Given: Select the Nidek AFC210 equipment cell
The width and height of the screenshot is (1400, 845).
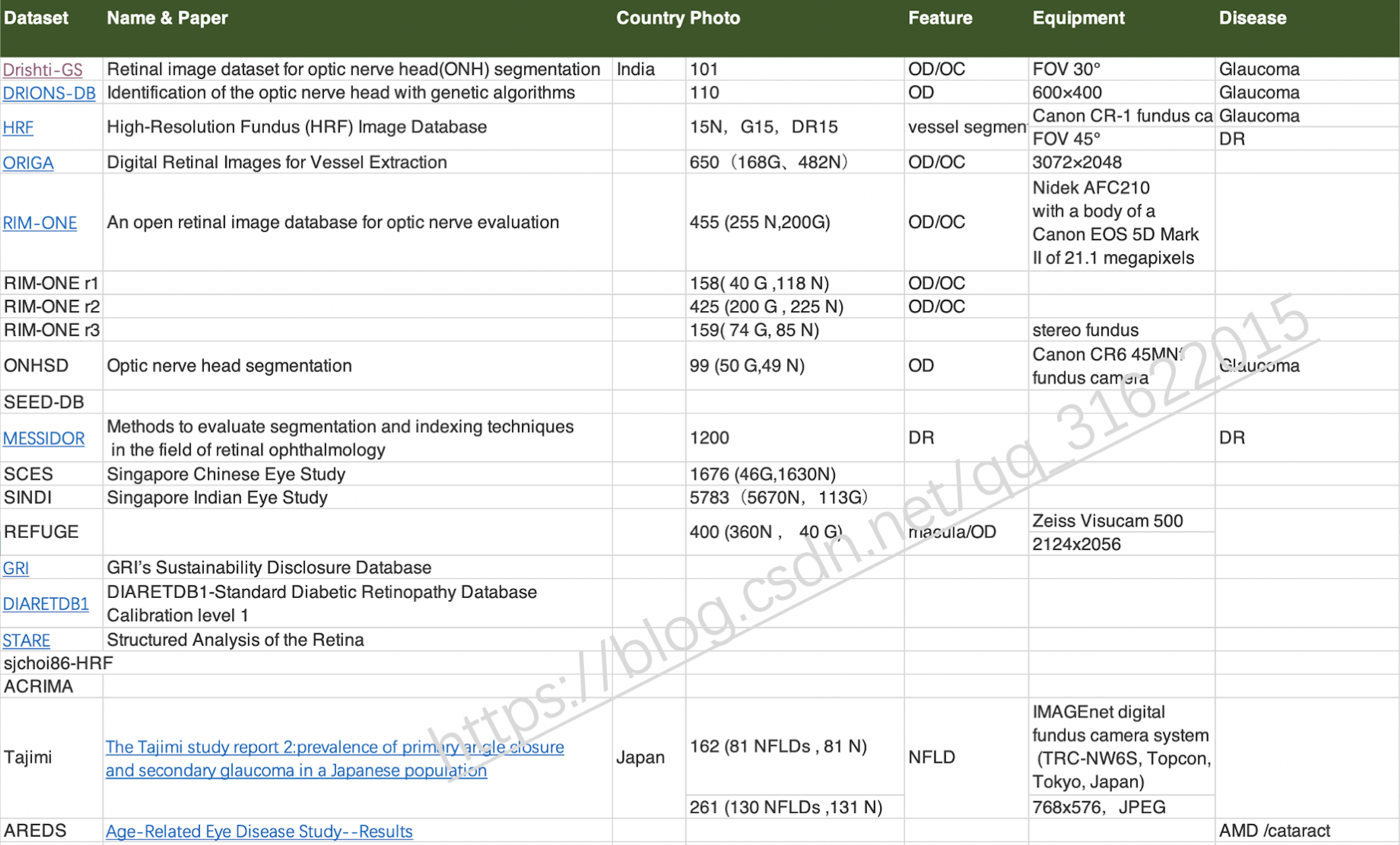Looking at the screenshot, I should tap(1121, 222).
